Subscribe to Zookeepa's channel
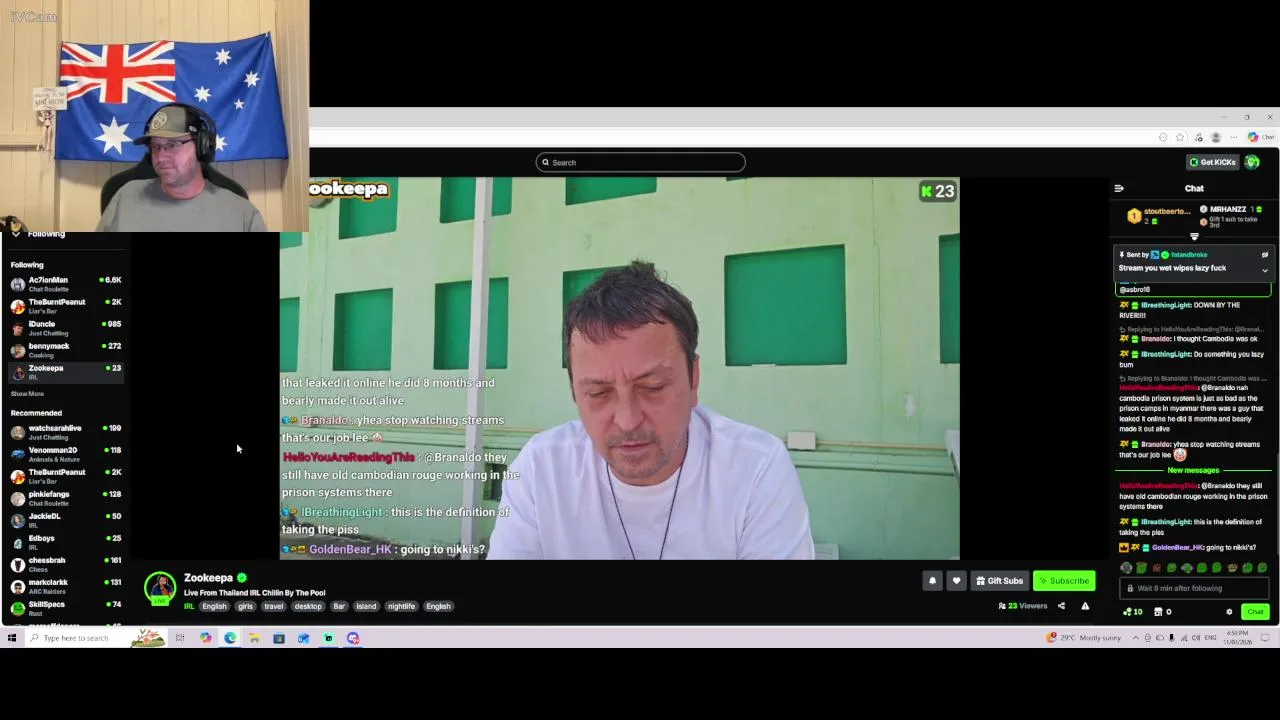 point(1063,580)
